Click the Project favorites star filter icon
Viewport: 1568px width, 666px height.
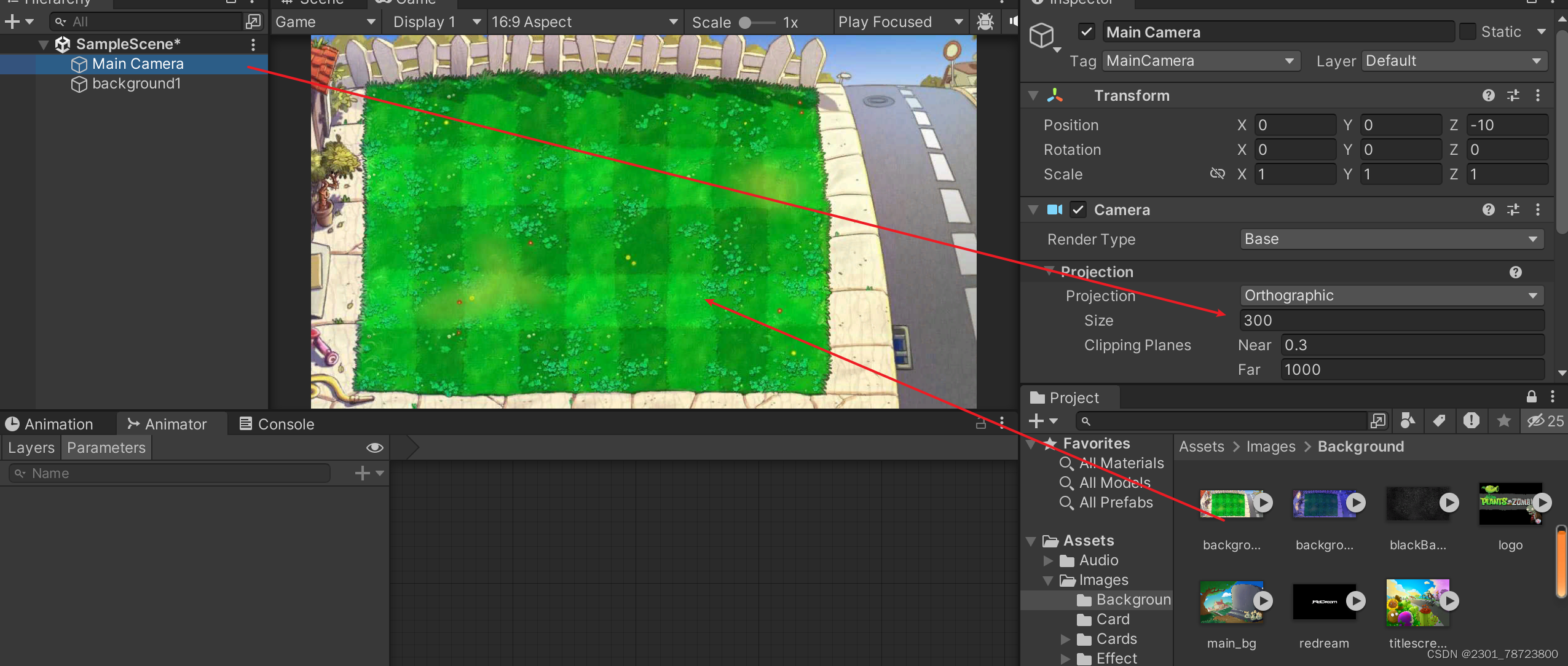click(x=1503, y=421)
